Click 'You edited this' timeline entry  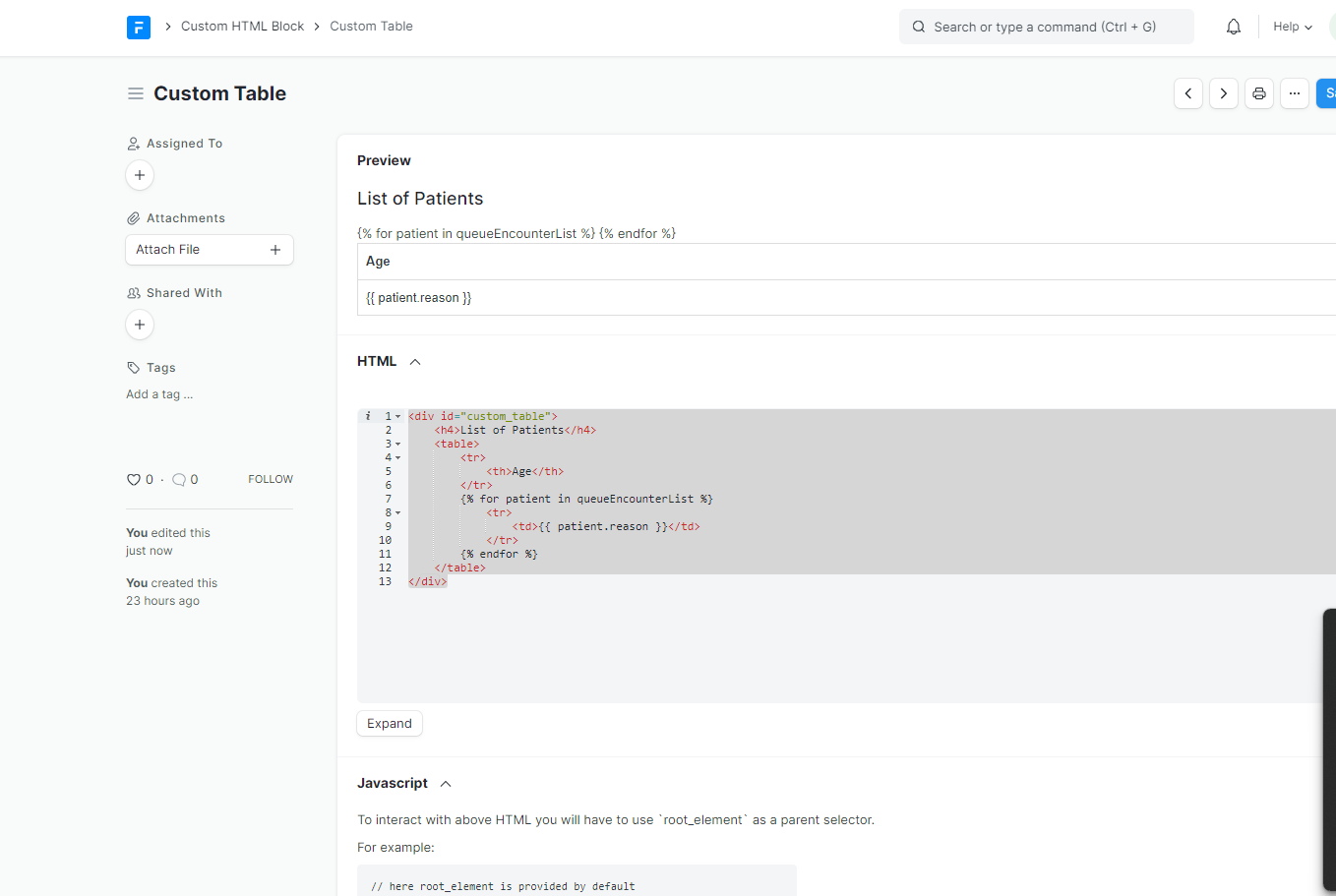[168, 542]
